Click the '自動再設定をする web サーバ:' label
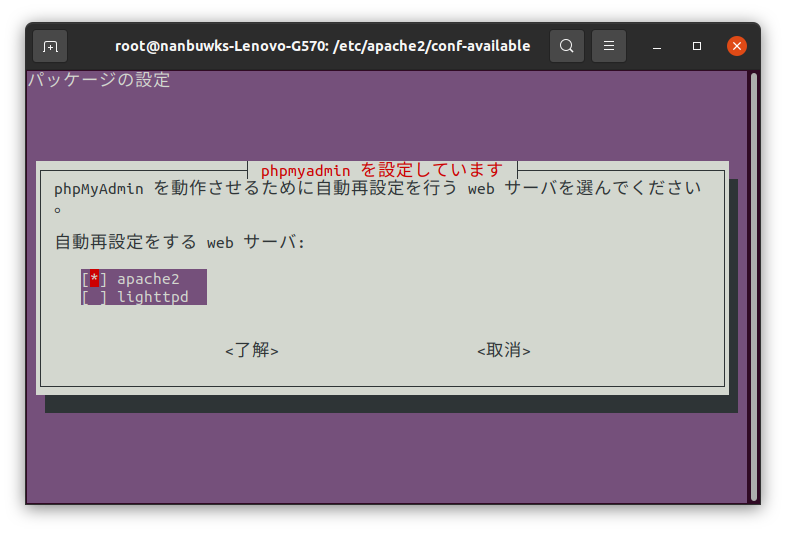 [x=179, y=242]
